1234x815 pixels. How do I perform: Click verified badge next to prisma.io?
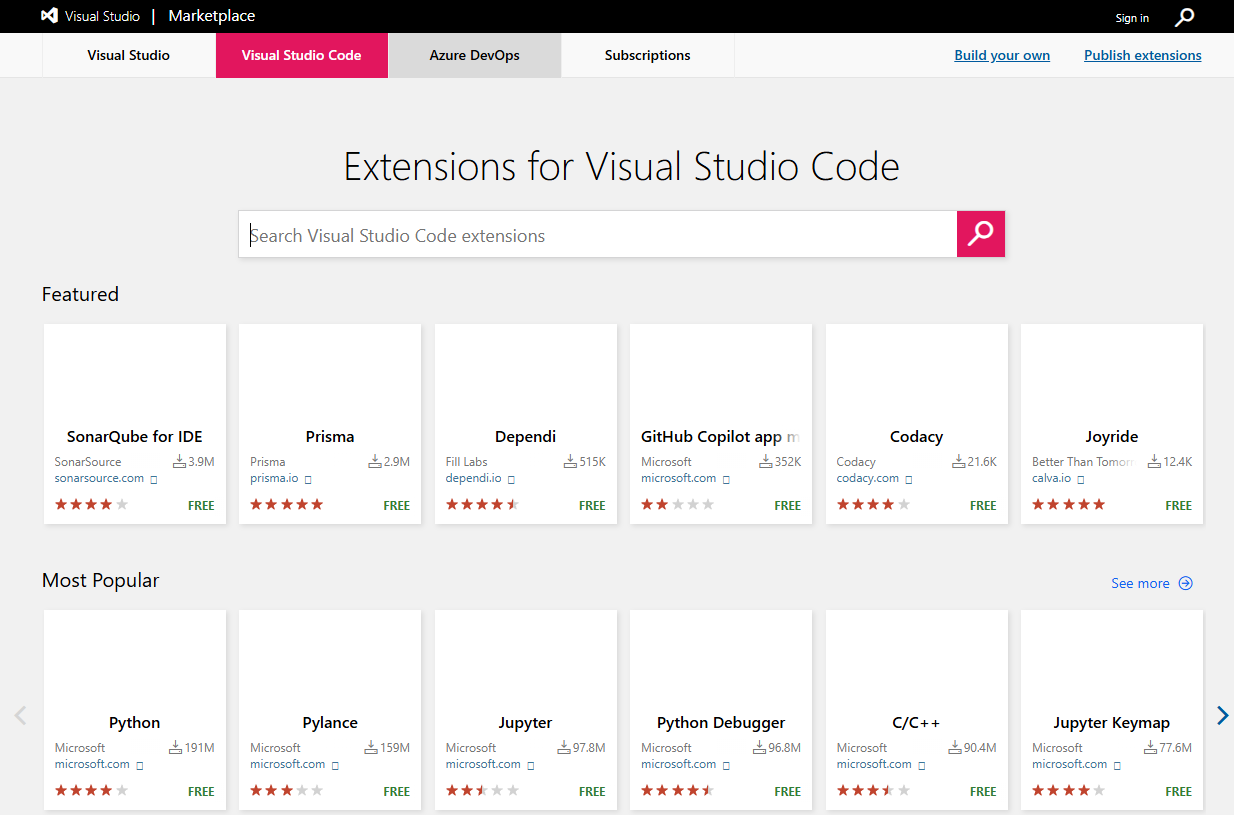tap(308, 480)
